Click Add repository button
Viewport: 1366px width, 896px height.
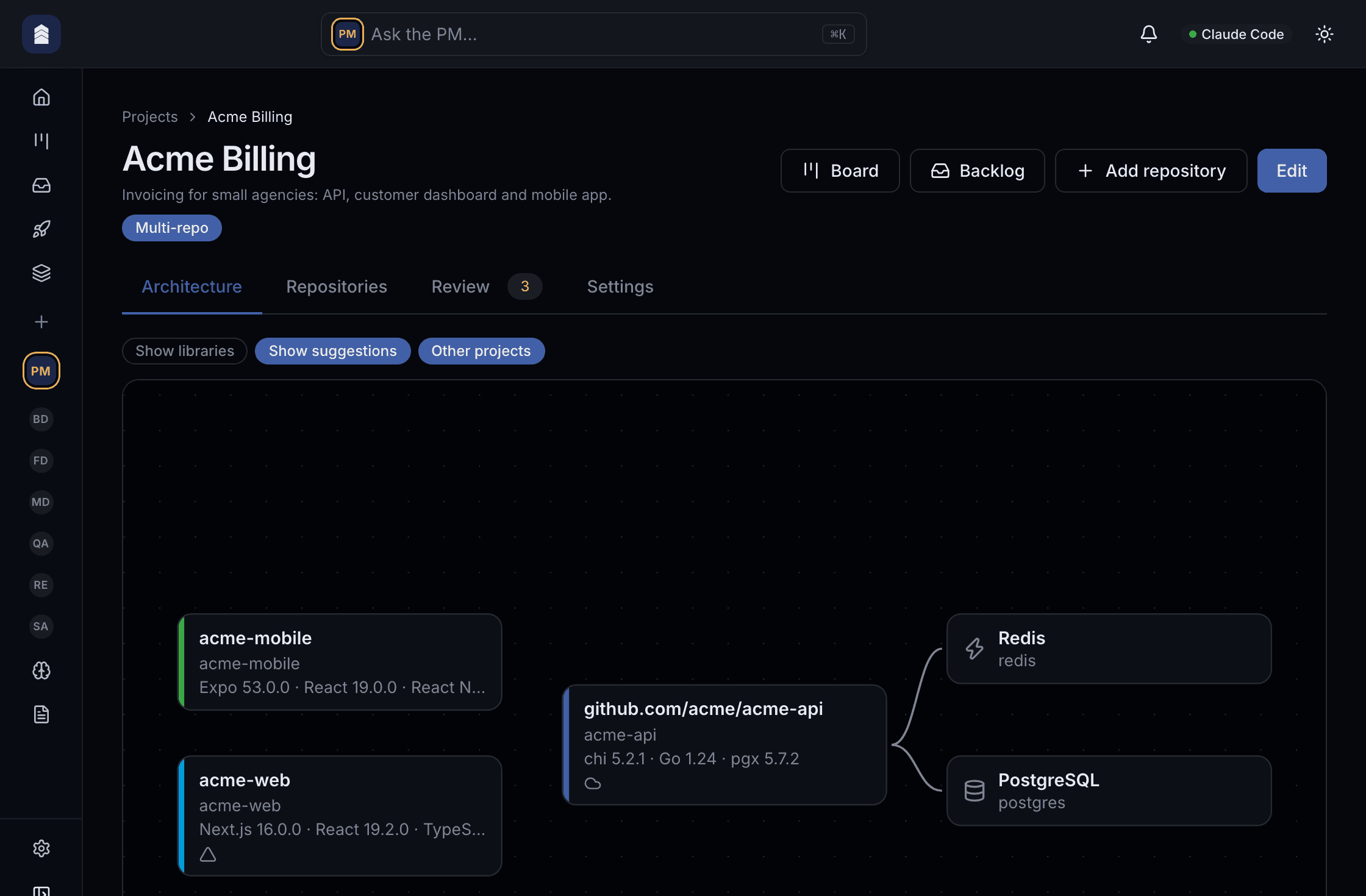[1151, 171]
